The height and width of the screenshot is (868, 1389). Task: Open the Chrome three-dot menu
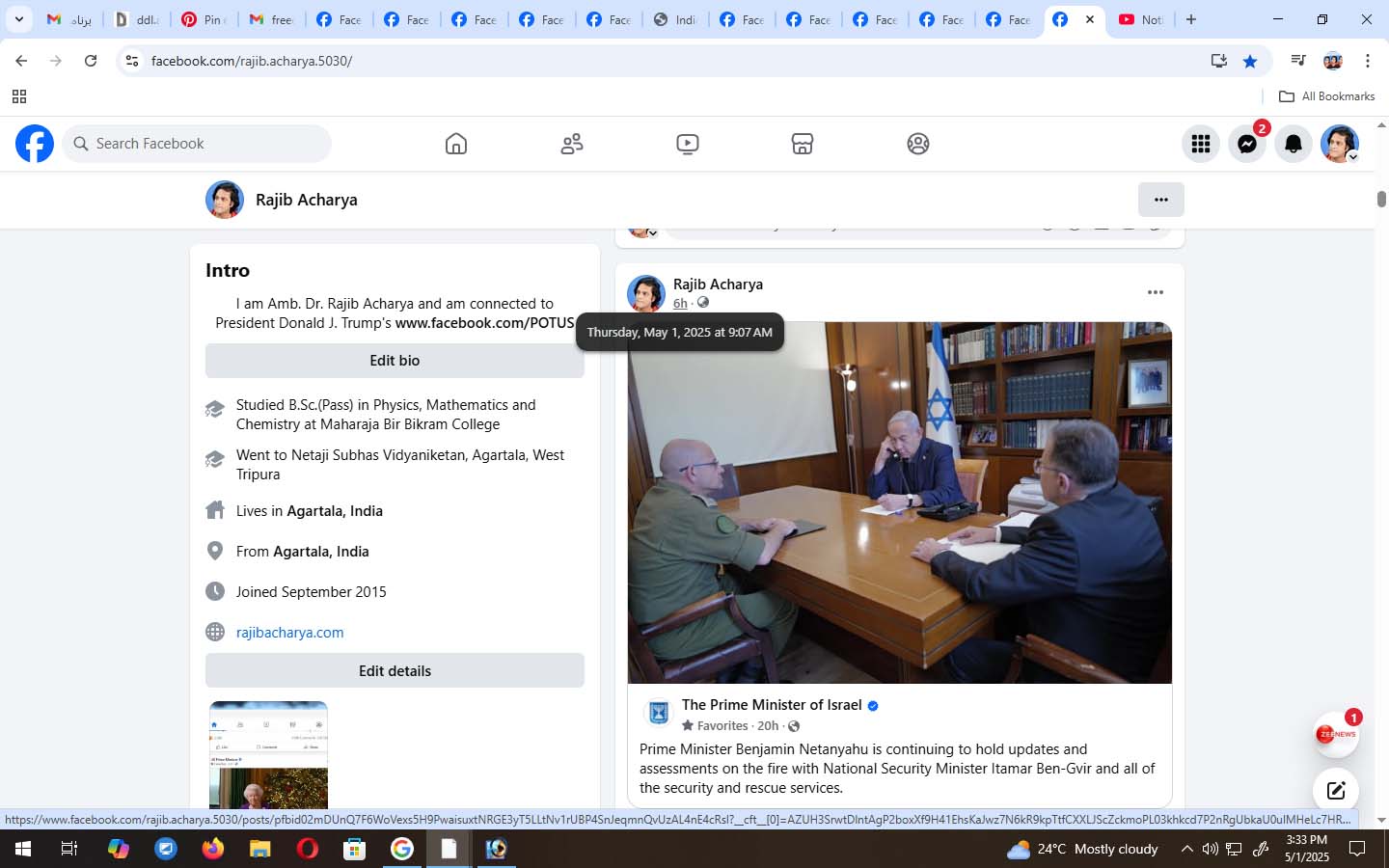coord(1368,61)
